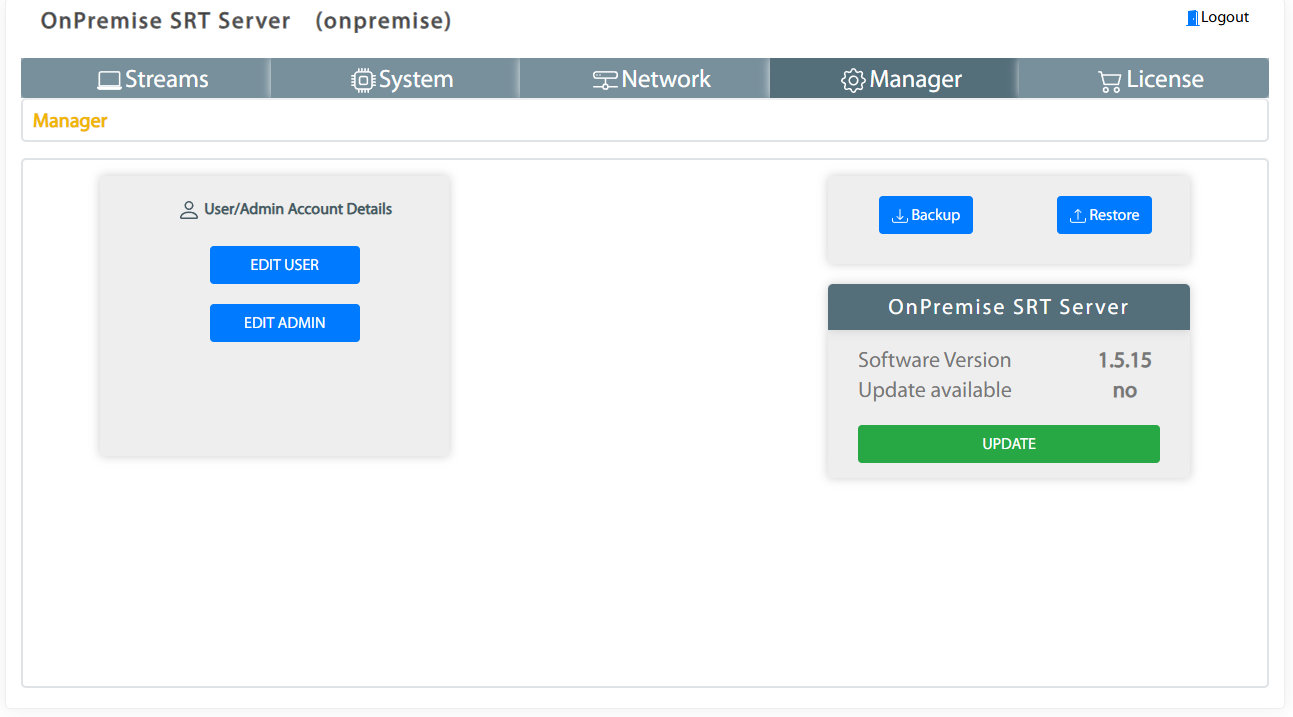Image resolution: width=1293 pixels, height=717 pixels.
Task: Click the door icon beside Logout
Action: pos(1192,18)
